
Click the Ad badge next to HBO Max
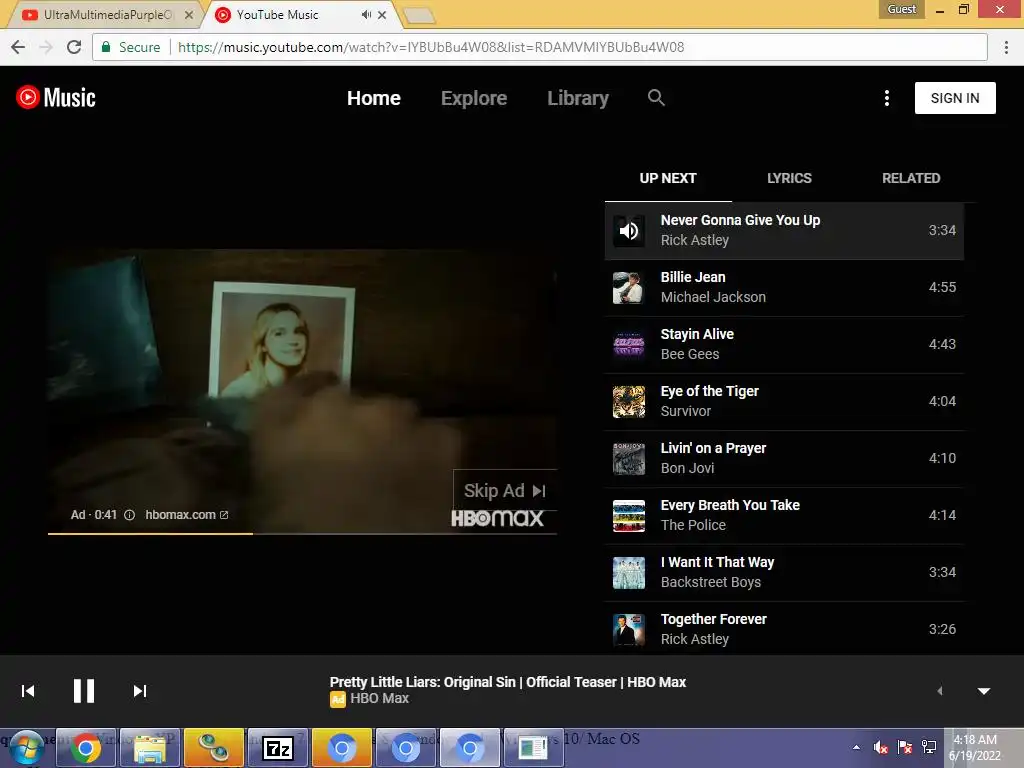(338, 699)
